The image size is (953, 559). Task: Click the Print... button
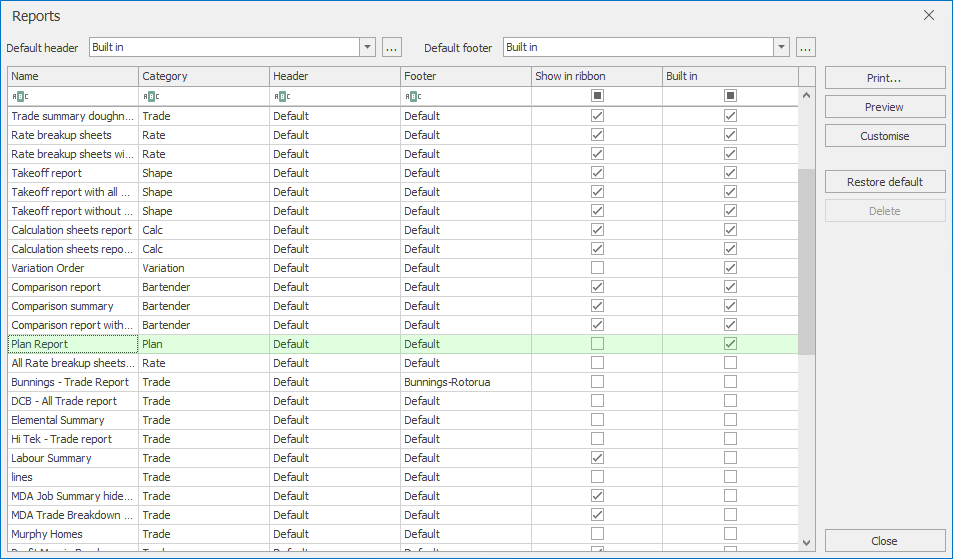coord(884,78)
